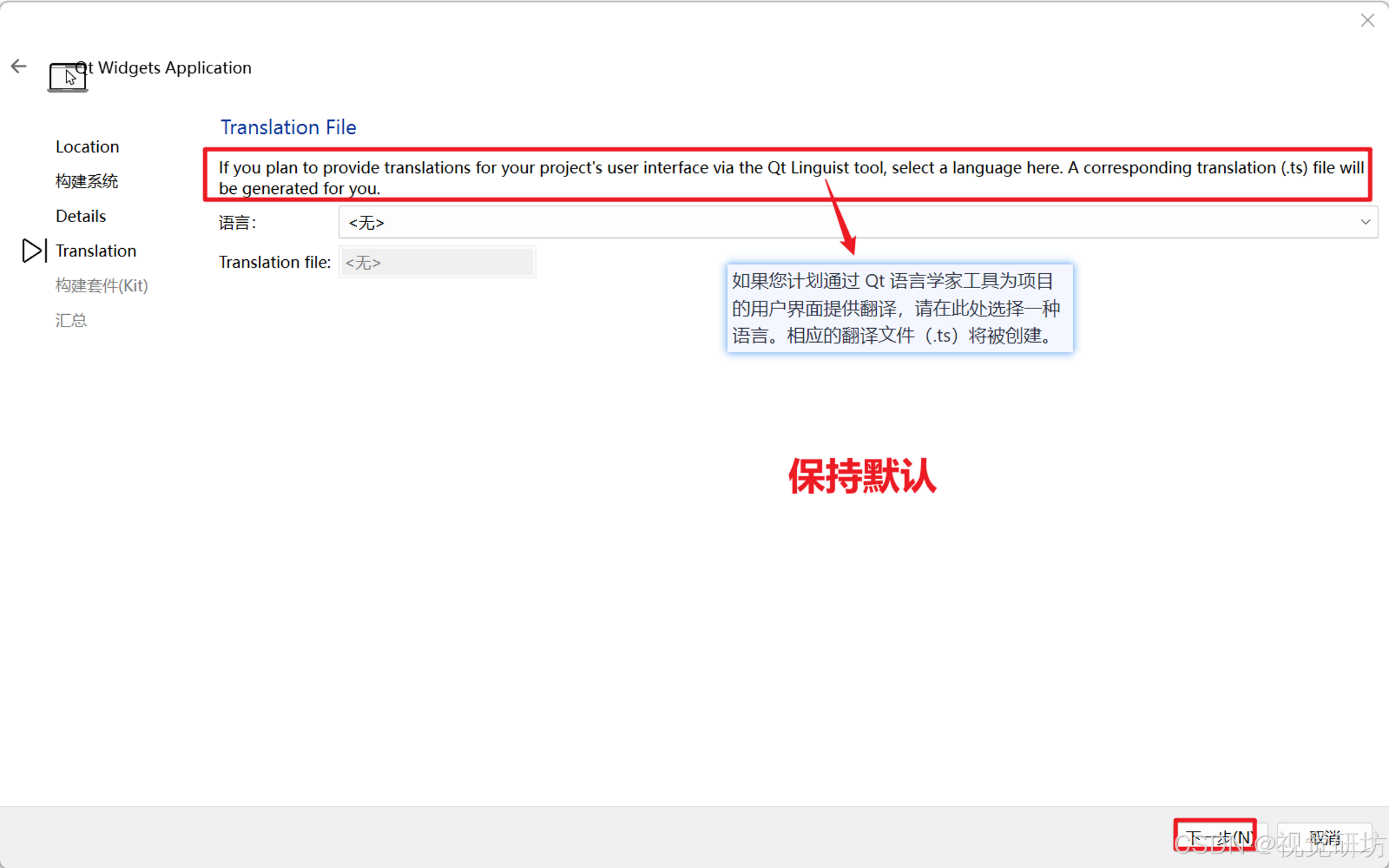
Task: Click the back arrow icon
Action: coord(19,67)
